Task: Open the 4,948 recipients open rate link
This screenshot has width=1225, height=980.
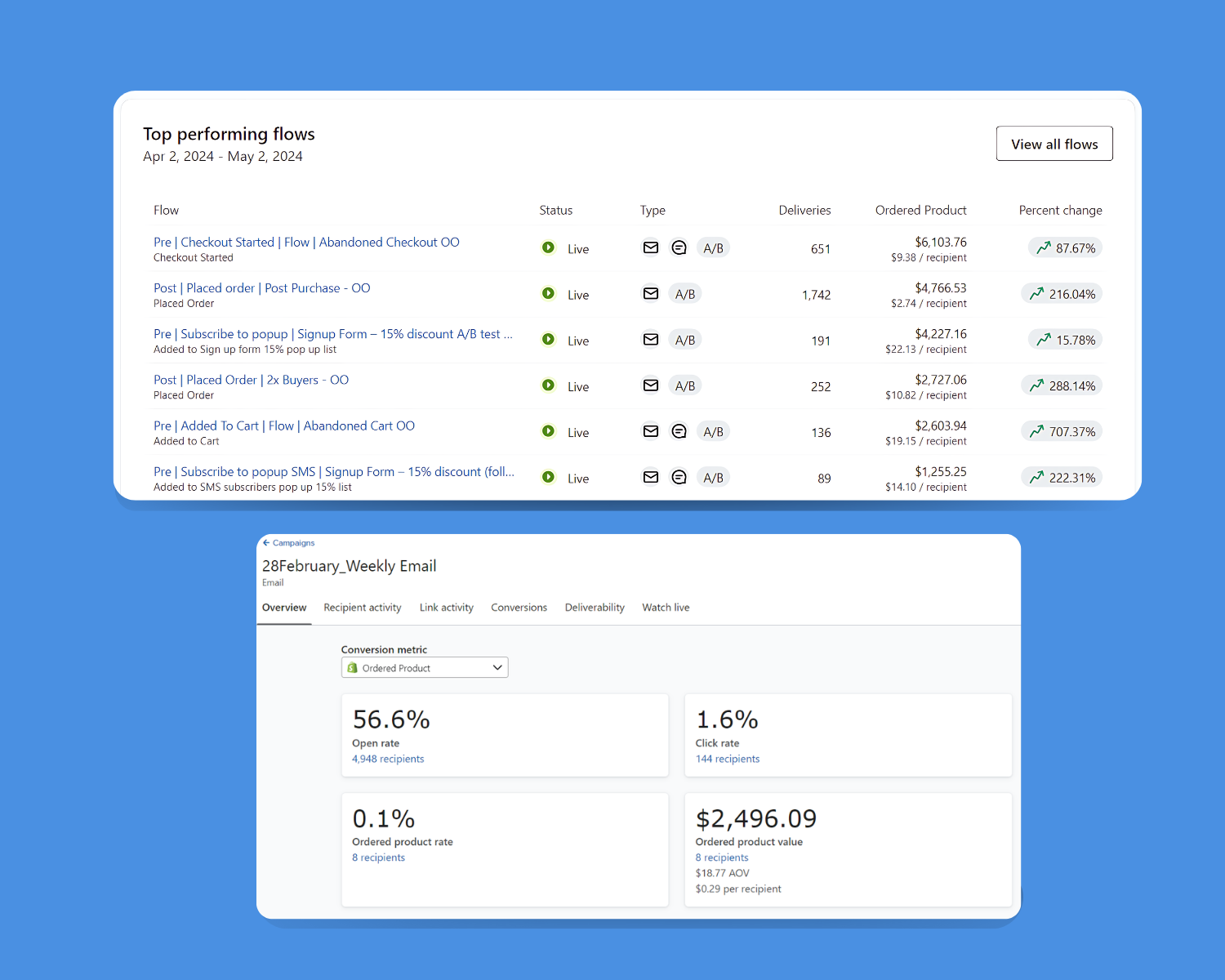Action: 388,759
